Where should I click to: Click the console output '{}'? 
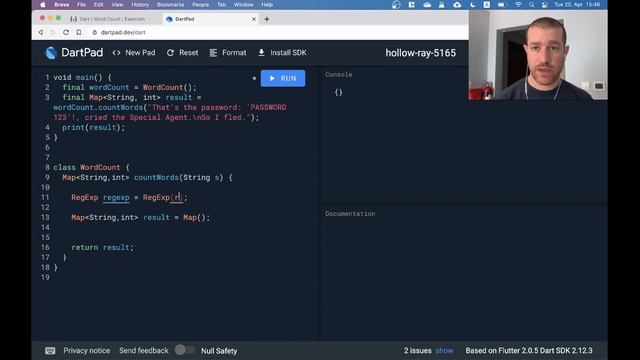coord(338,92)
